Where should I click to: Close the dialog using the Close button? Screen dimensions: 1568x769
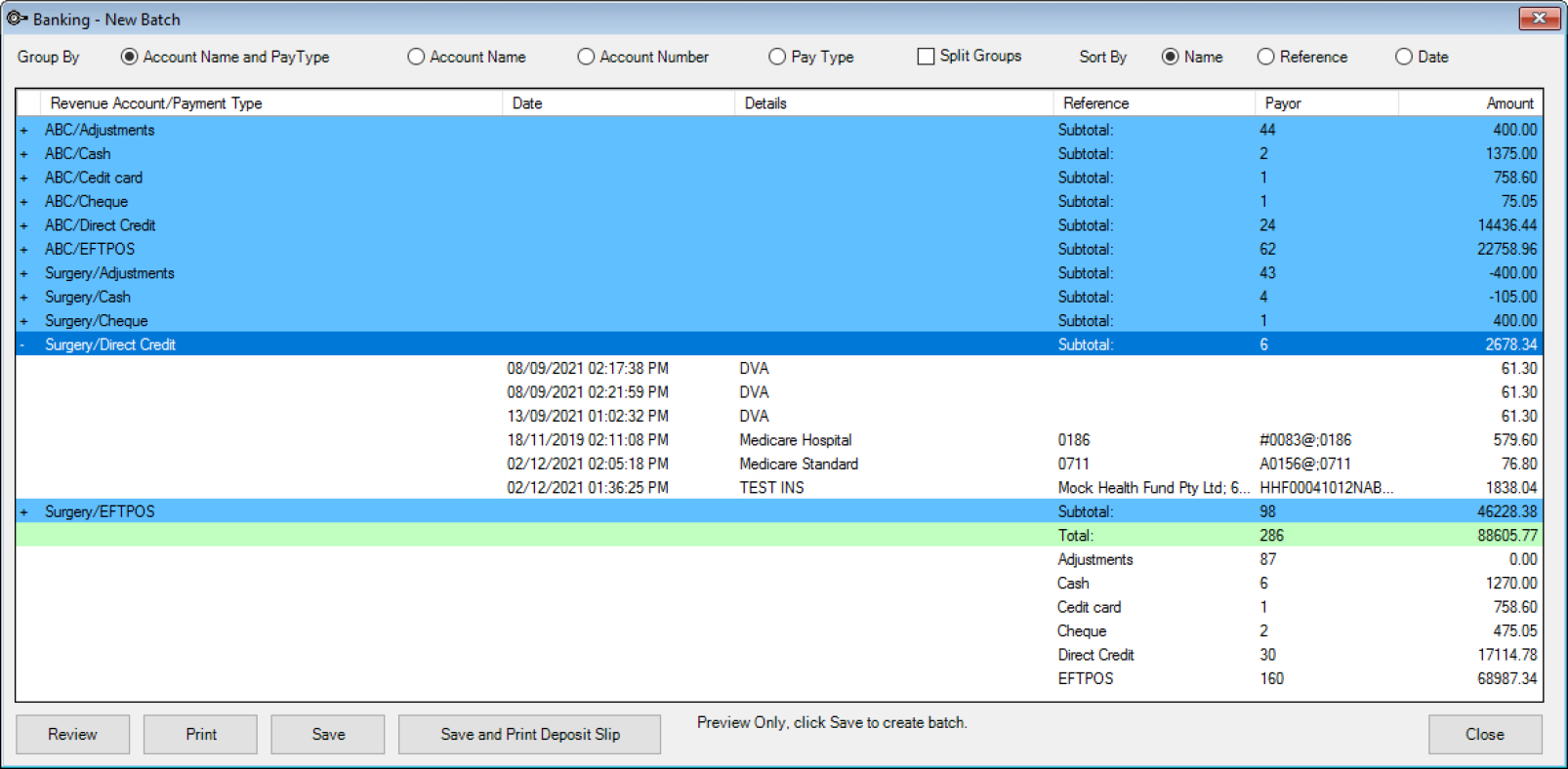1484,734
